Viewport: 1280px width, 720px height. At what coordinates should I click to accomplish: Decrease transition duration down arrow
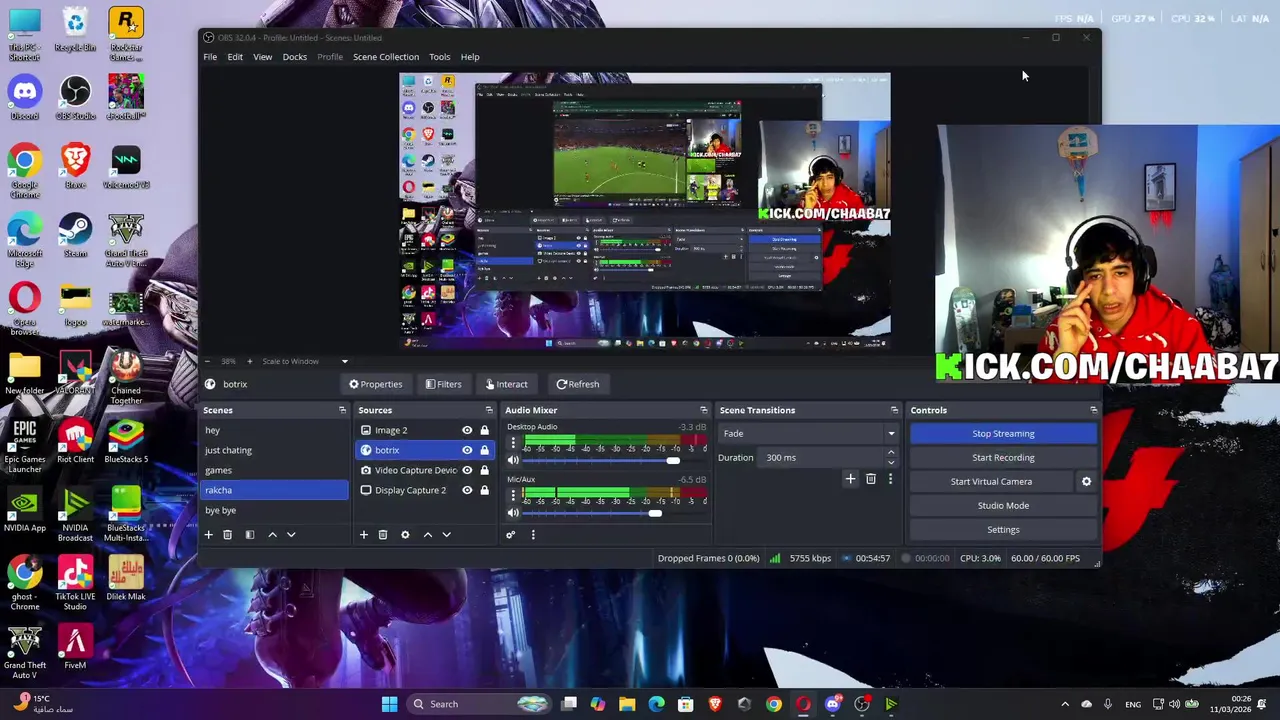point(891,462)
